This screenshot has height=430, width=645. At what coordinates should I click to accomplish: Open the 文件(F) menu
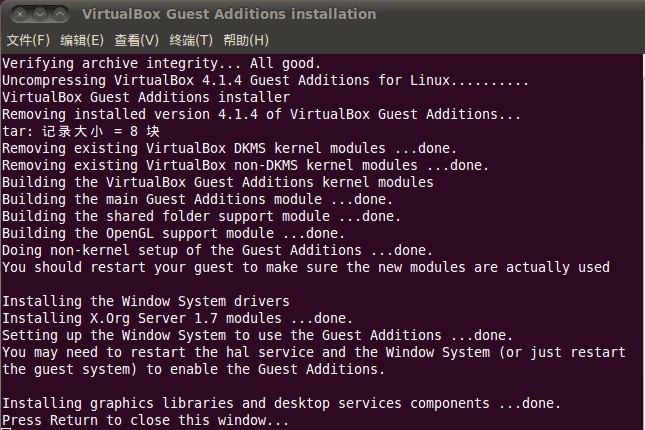tap(28, 40)
